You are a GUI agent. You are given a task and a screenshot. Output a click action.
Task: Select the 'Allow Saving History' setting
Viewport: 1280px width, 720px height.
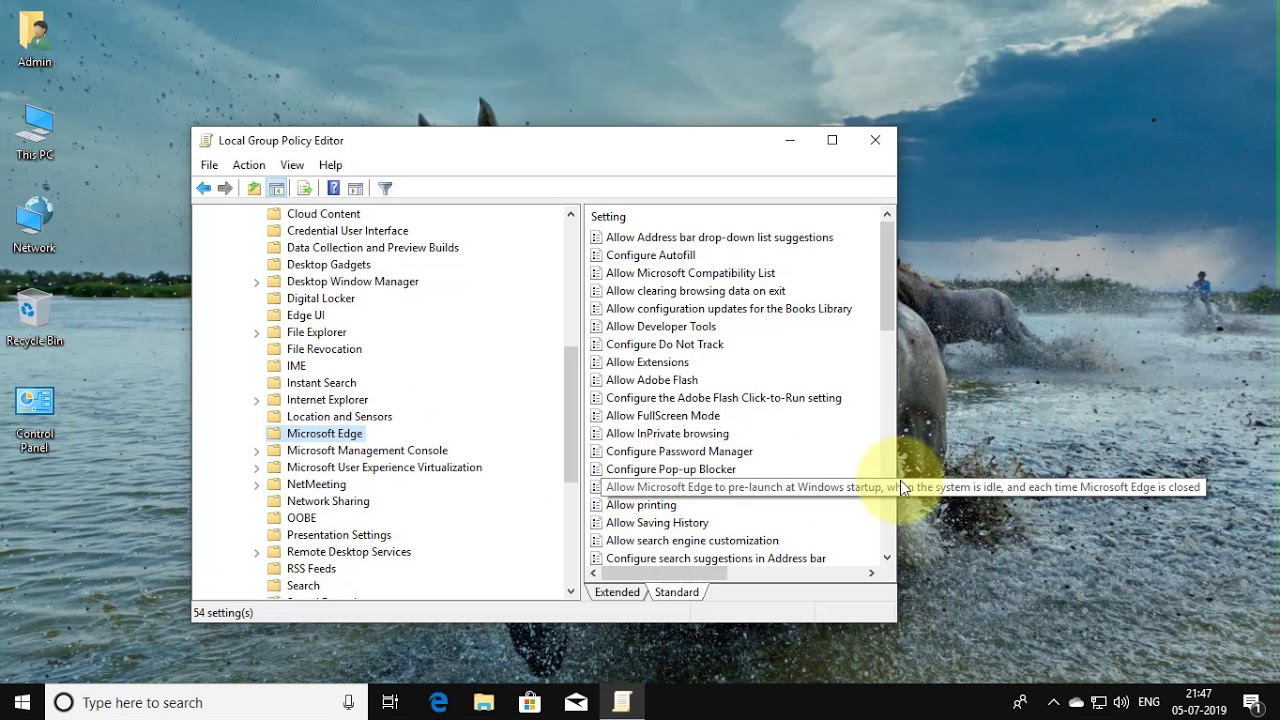coord(657,523)
